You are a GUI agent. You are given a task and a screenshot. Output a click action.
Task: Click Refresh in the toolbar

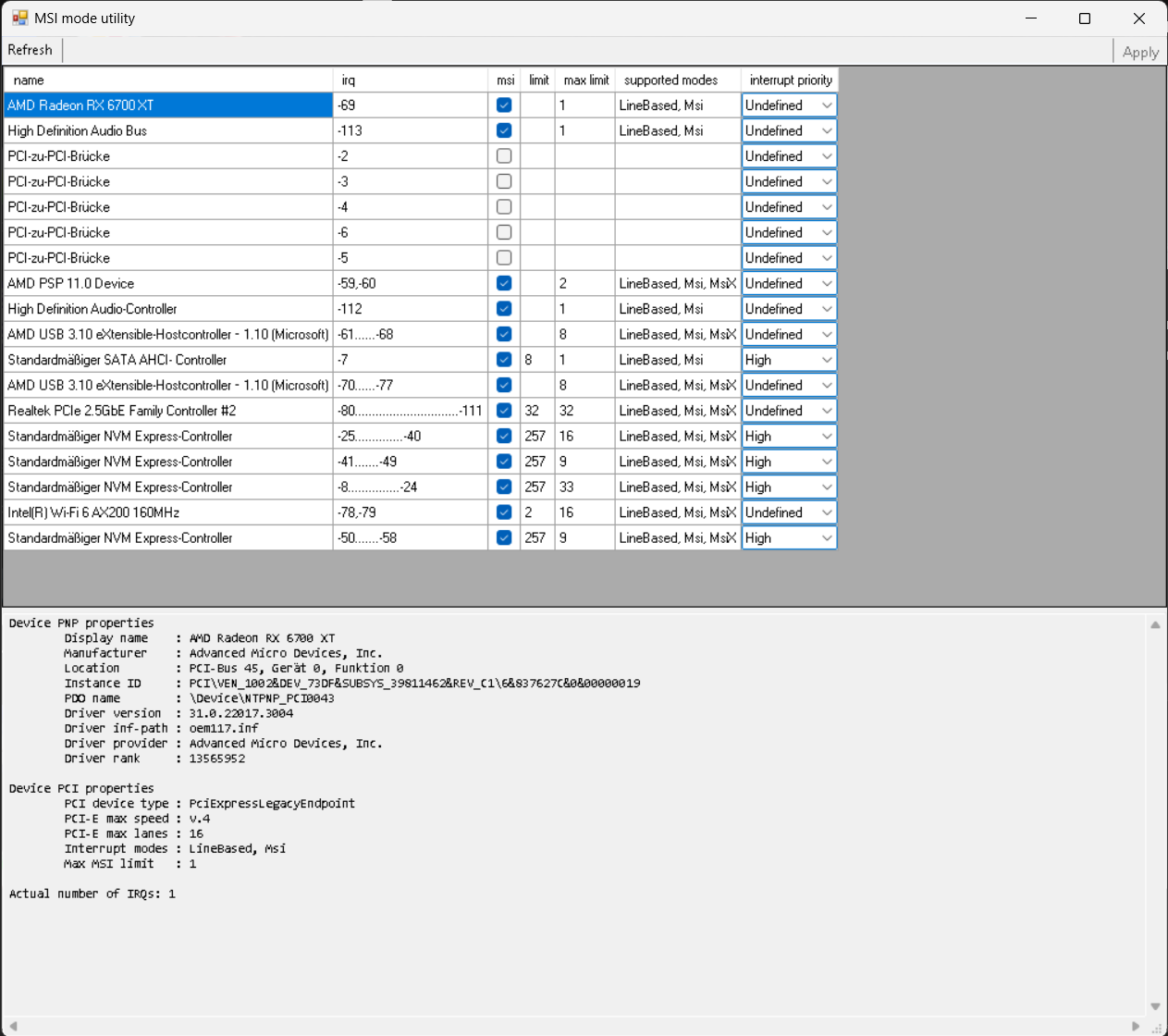[x=31, y=50]
